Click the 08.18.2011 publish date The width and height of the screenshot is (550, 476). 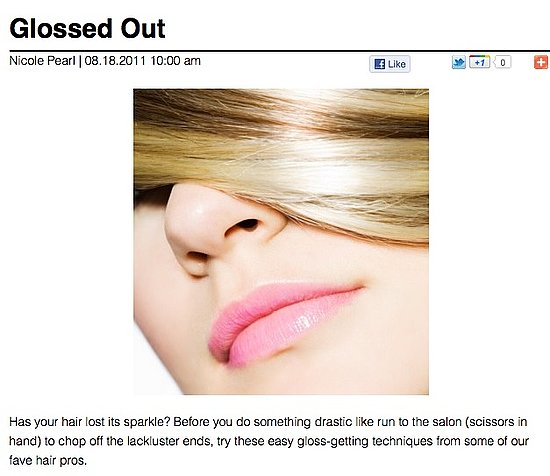(115, 61)
